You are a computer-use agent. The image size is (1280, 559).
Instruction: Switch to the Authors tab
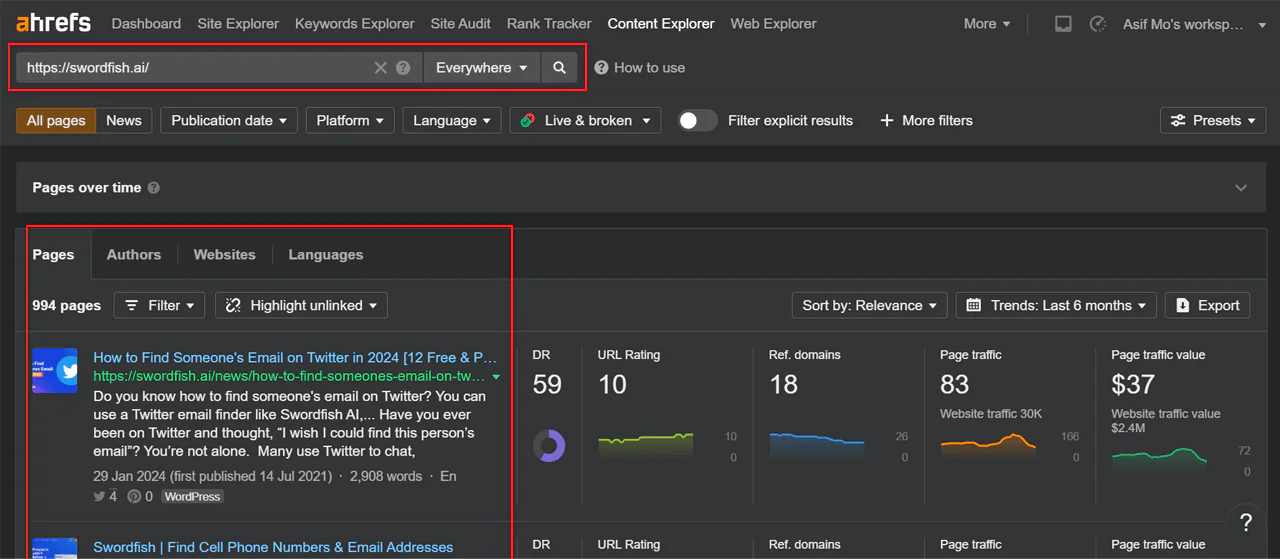pyautogui.click(x=134, y=255)
